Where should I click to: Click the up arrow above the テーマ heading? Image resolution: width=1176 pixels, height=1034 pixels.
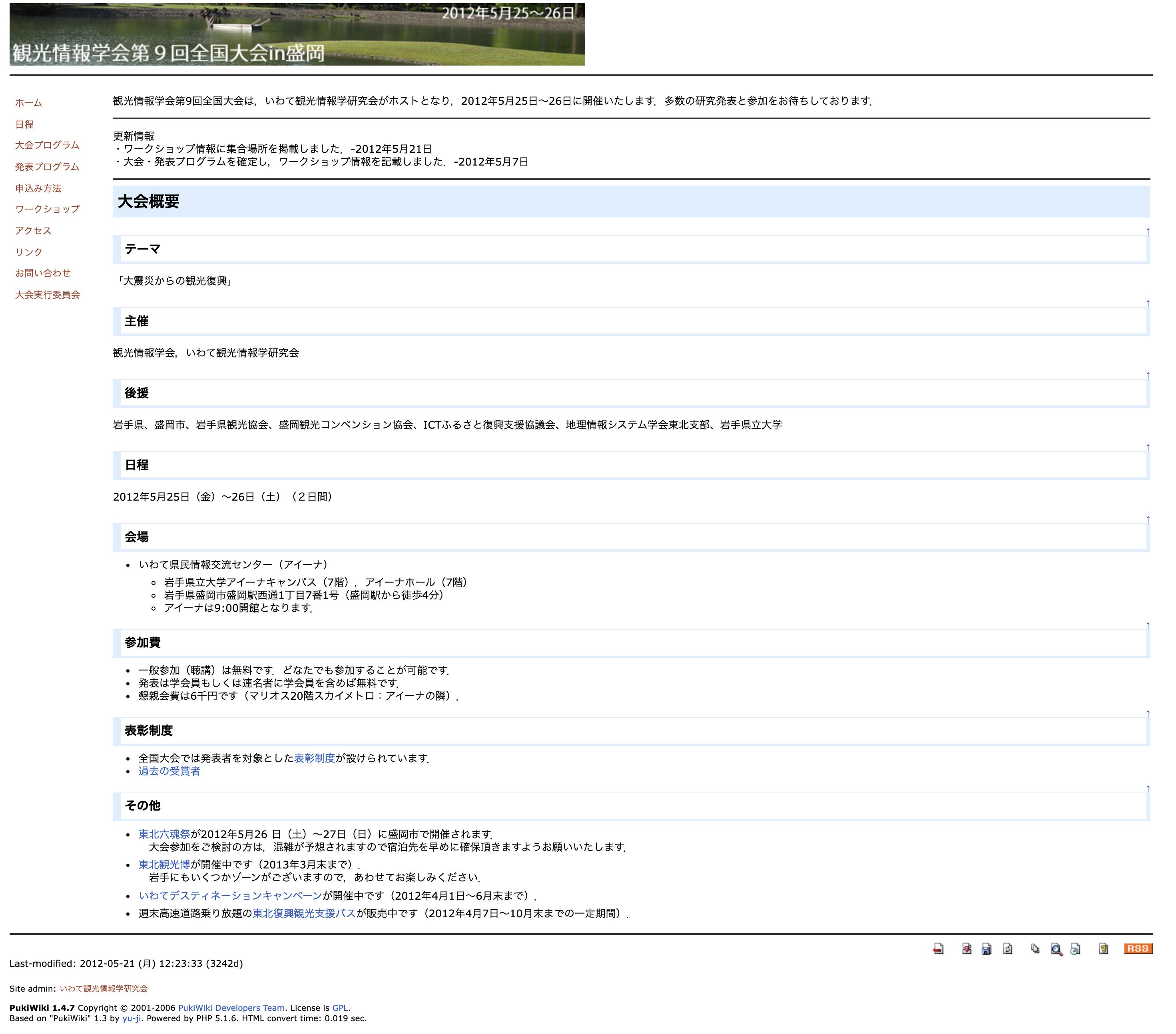[1148, 232]
